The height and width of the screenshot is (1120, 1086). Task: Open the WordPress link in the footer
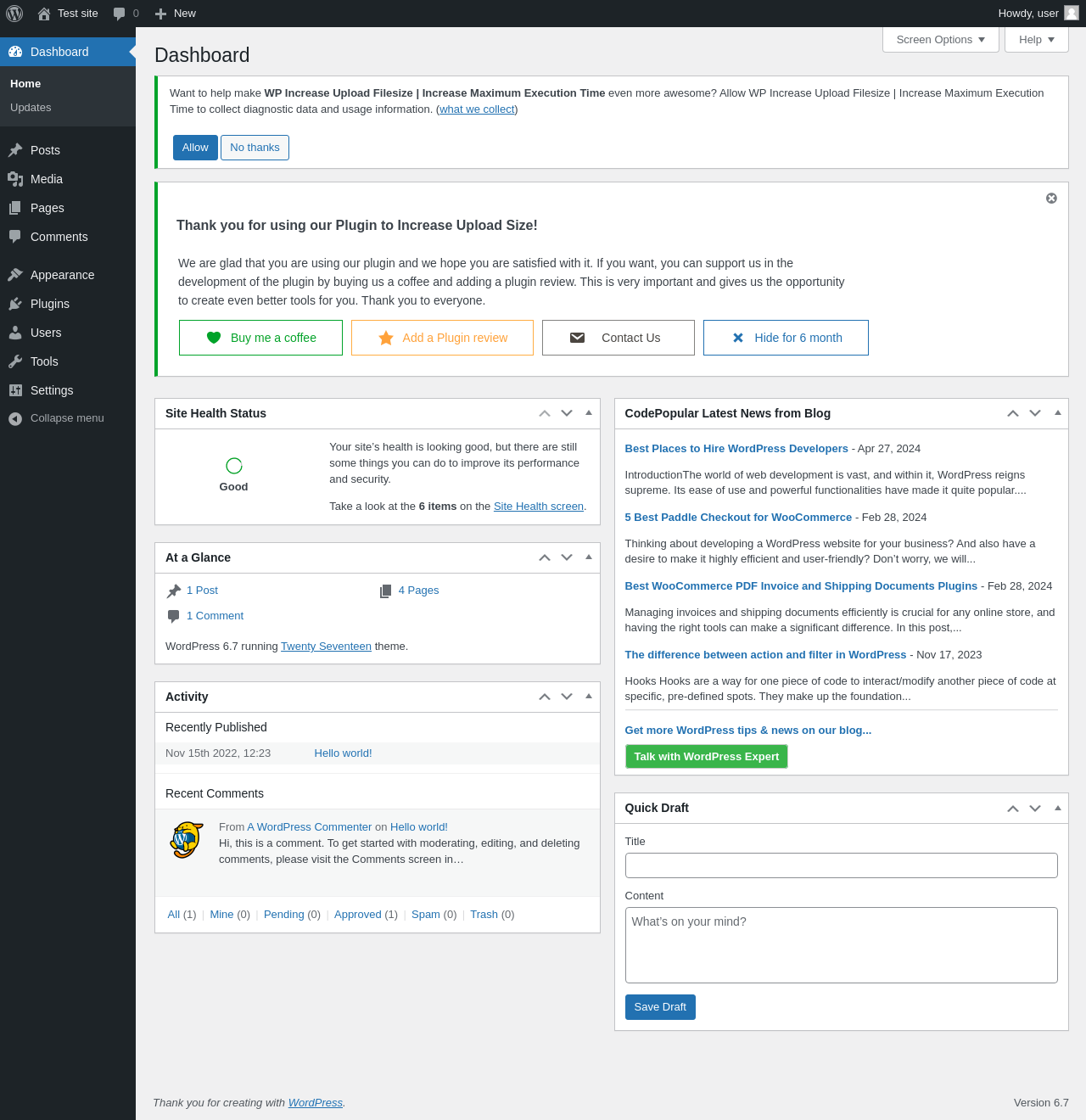point(316,1103)
